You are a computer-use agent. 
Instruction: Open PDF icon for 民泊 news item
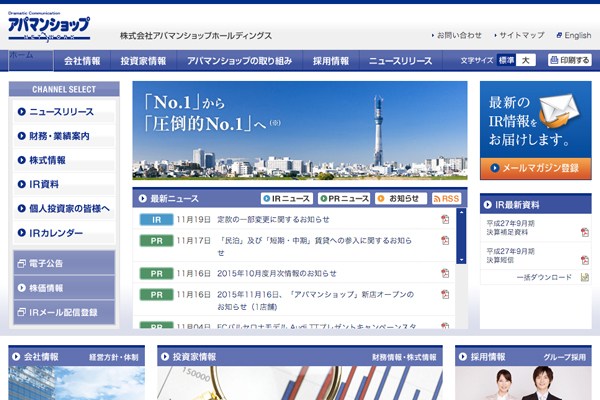coord(445,240)
